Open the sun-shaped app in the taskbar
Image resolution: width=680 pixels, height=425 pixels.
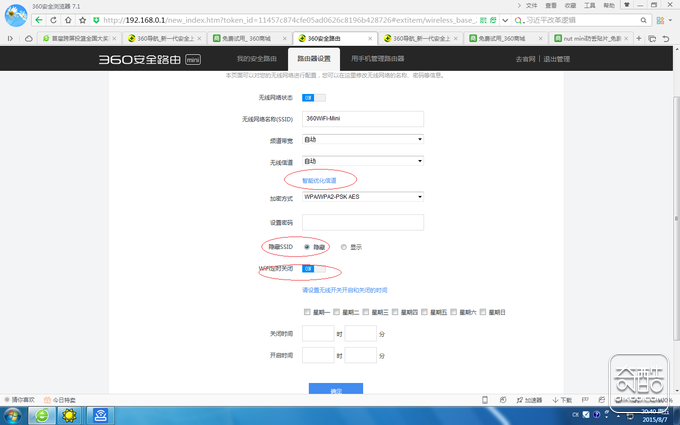(69, 415)
